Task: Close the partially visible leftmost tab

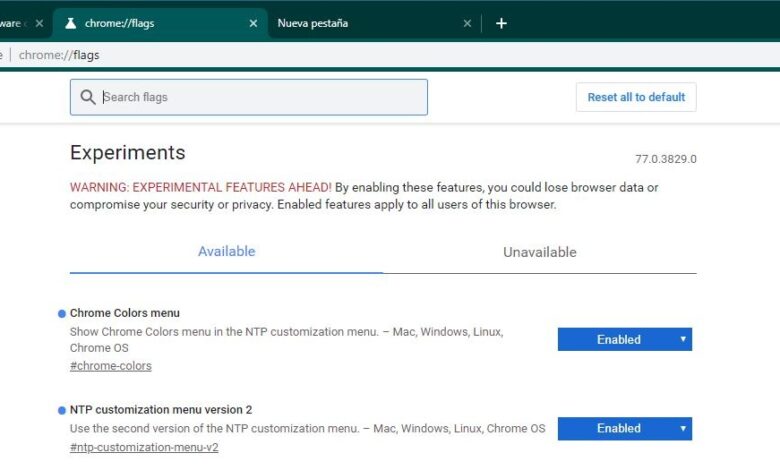Action: [x=39, y=23]
